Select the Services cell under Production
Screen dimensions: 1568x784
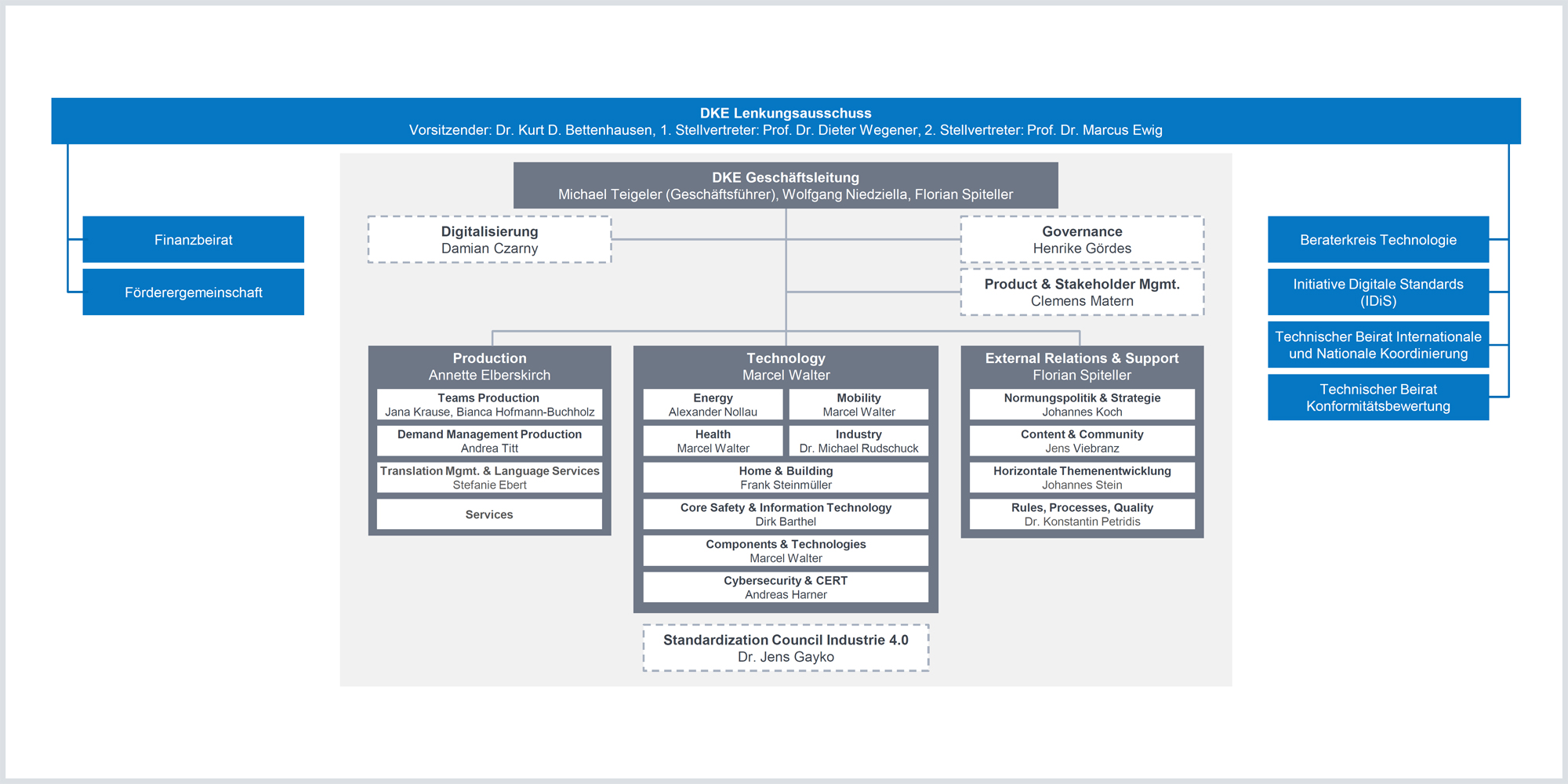[489, 514]
